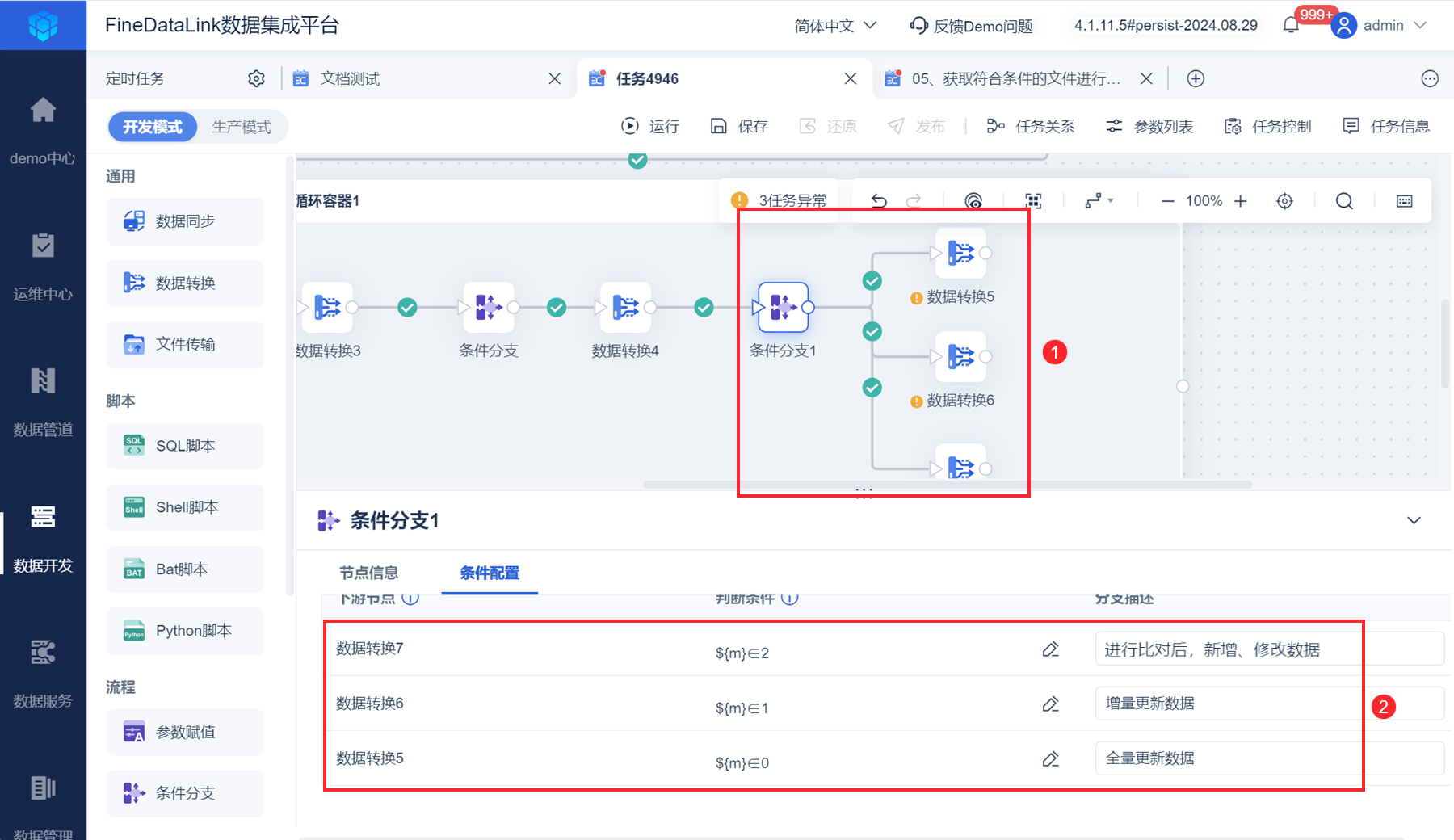Image resolution: width=1454 pixels, height=840 pixels.
Task: Open the 简体中文 language dropdown
Action: tap(835, 26)
